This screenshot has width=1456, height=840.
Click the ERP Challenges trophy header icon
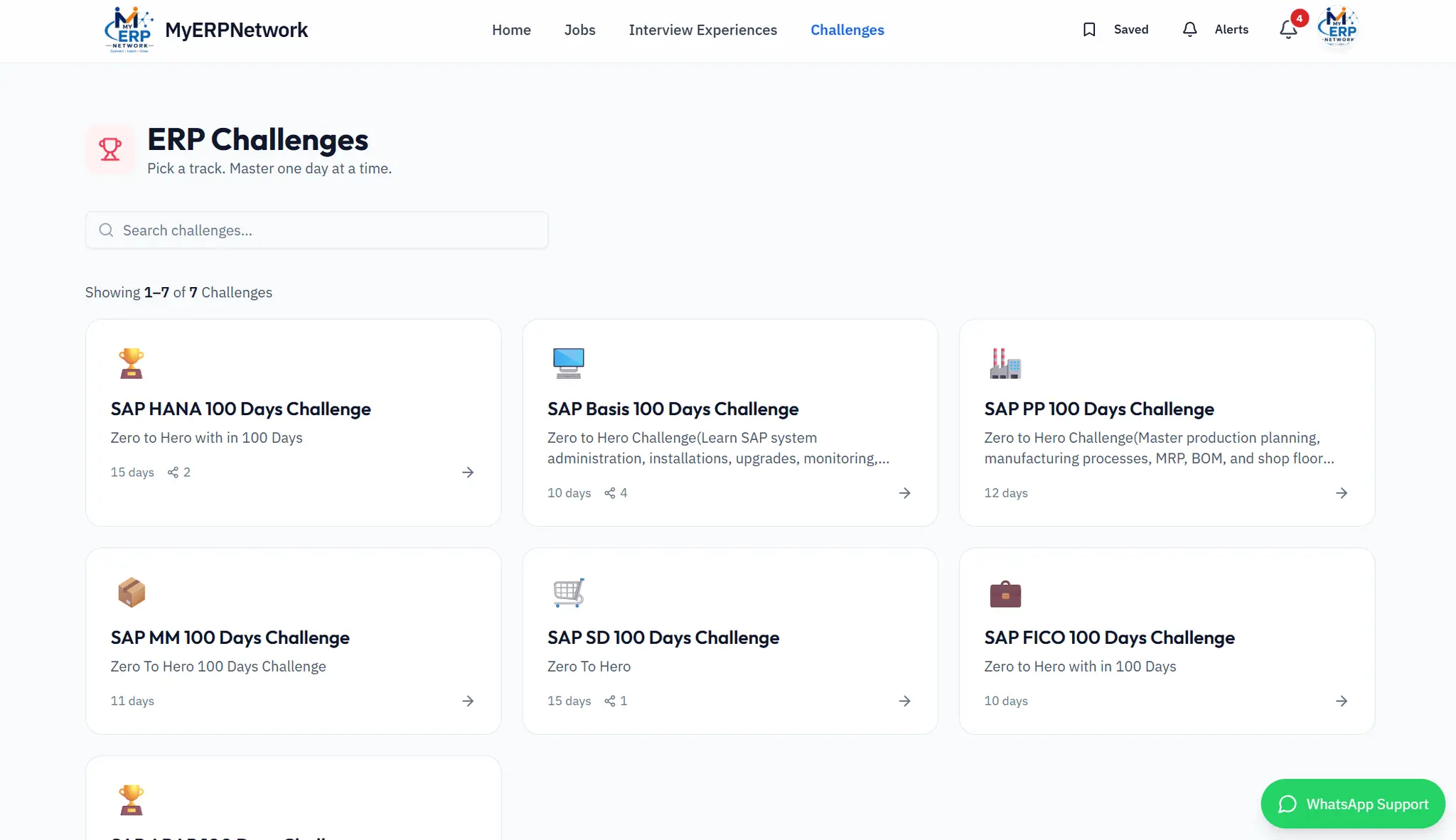coord(110,149)
